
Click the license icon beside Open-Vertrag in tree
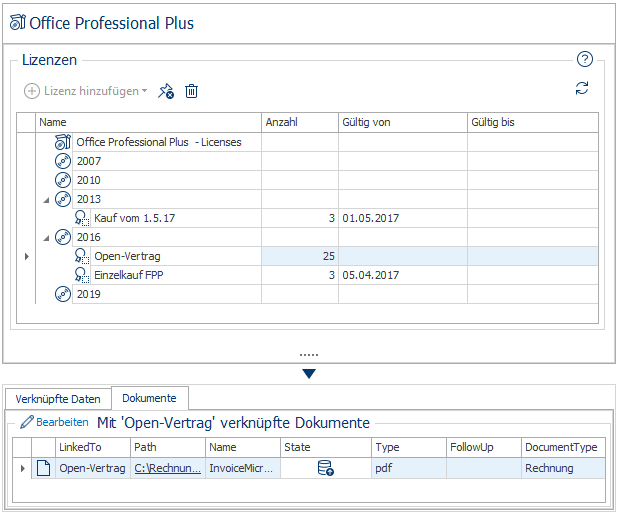[x=82, y=256]
